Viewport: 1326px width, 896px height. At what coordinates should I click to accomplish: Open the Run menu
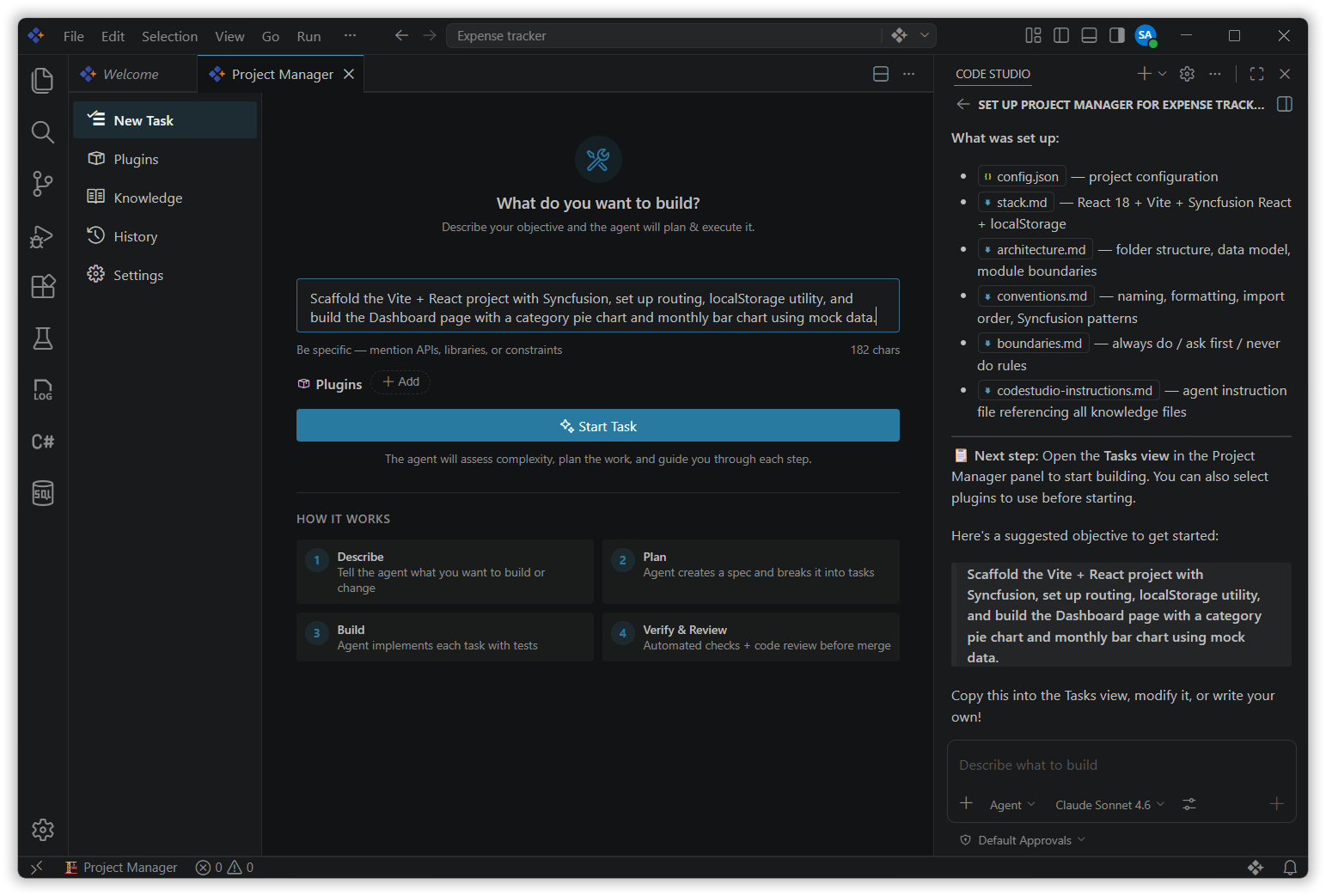click(x=309, y=36)
